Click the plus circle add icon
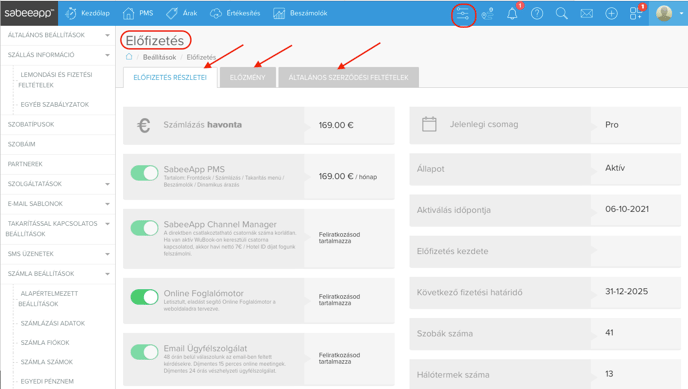 (611, 14)
